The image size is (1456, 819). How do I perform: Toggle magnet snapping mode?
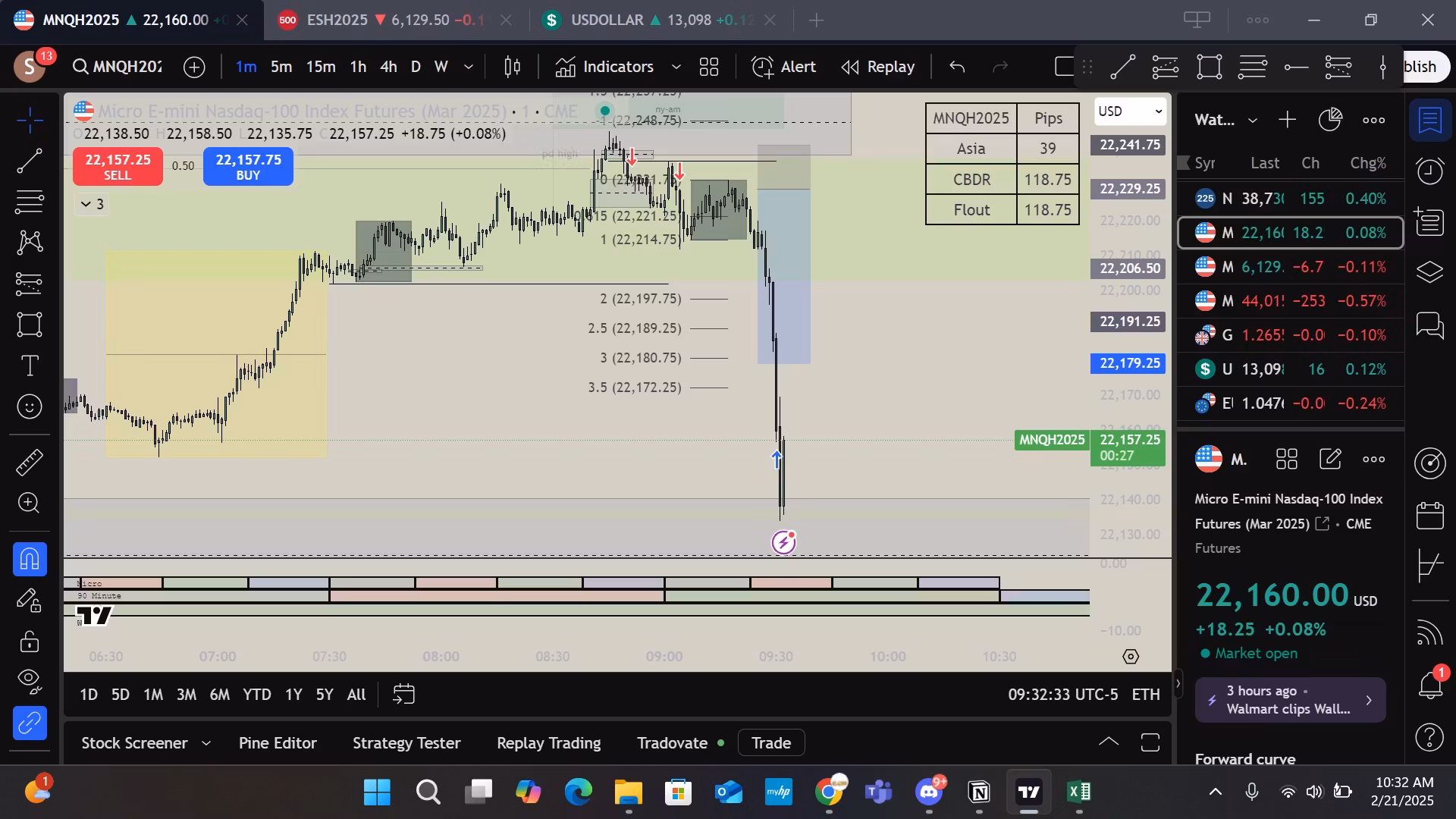tap(30, 559)
